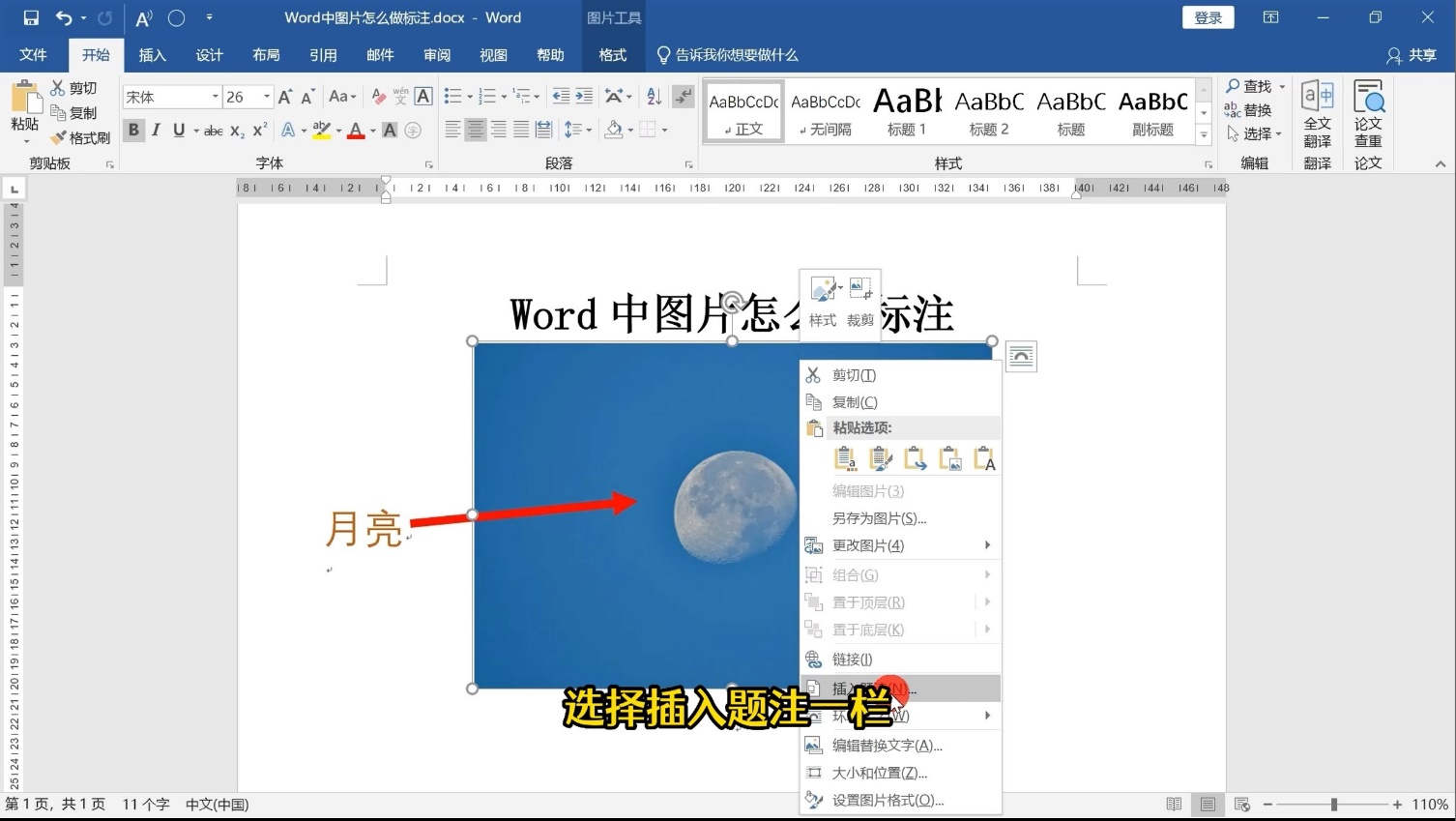Viewport: 1456px width, 821px height.
Task: Justify the paragraph text
Action: pyautogui.click(x=521, y=130)
